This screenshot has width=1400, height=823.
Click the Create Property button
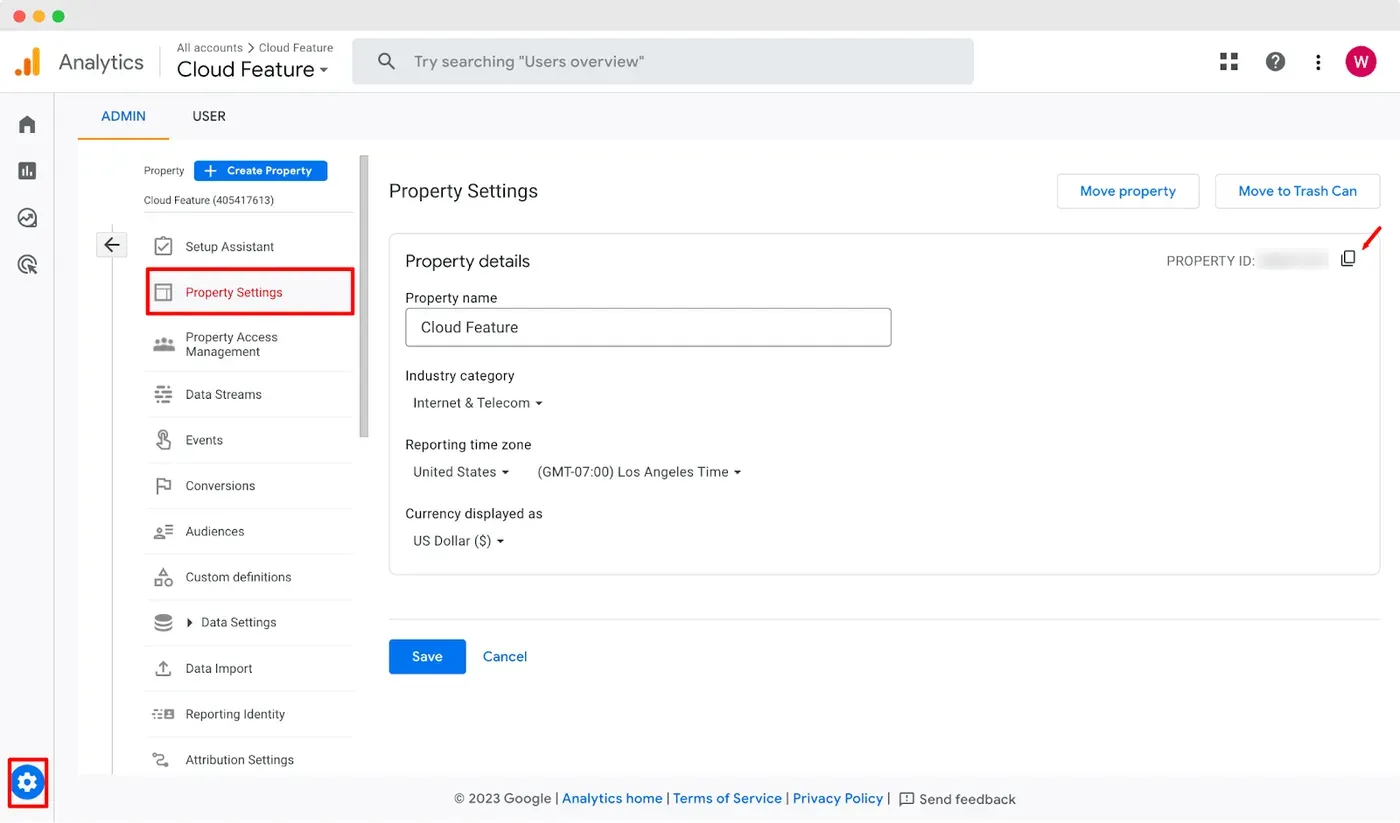[260, 171]
